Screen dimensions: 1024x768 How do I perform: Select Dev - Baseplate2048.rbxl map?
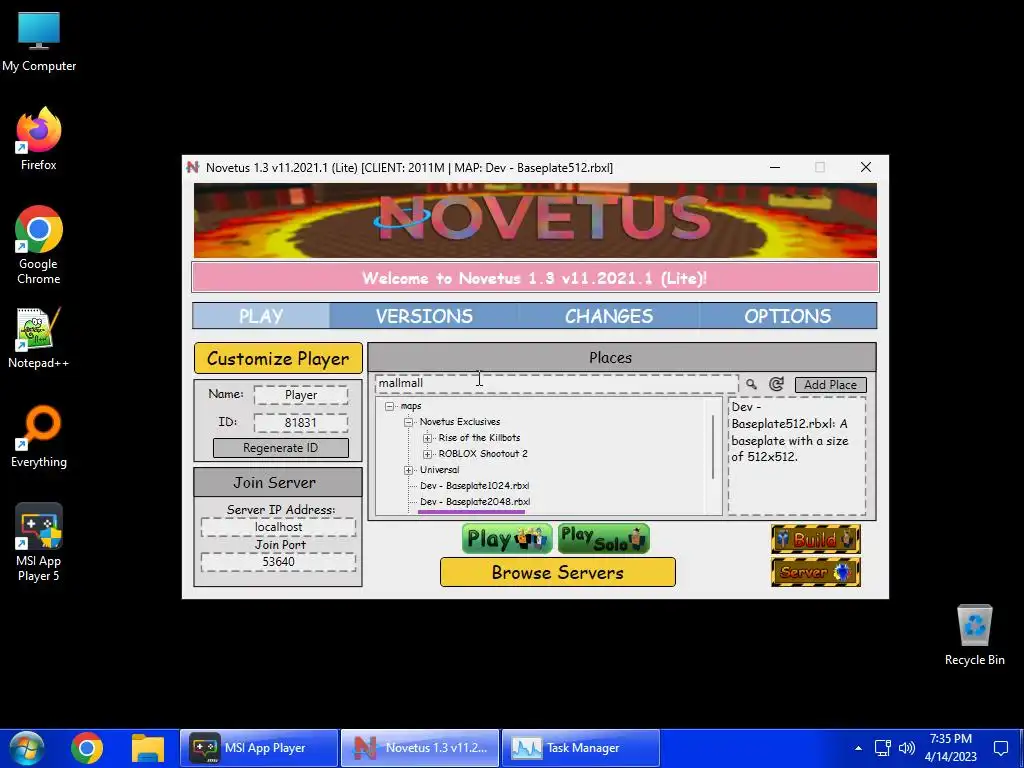pos(475,502)
